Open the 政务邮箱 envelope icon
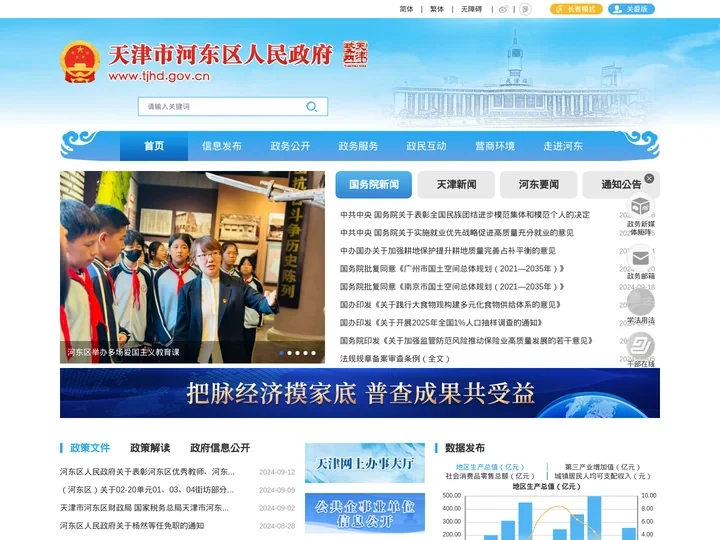This screenshot has height=540, width=720. (640, 258)
